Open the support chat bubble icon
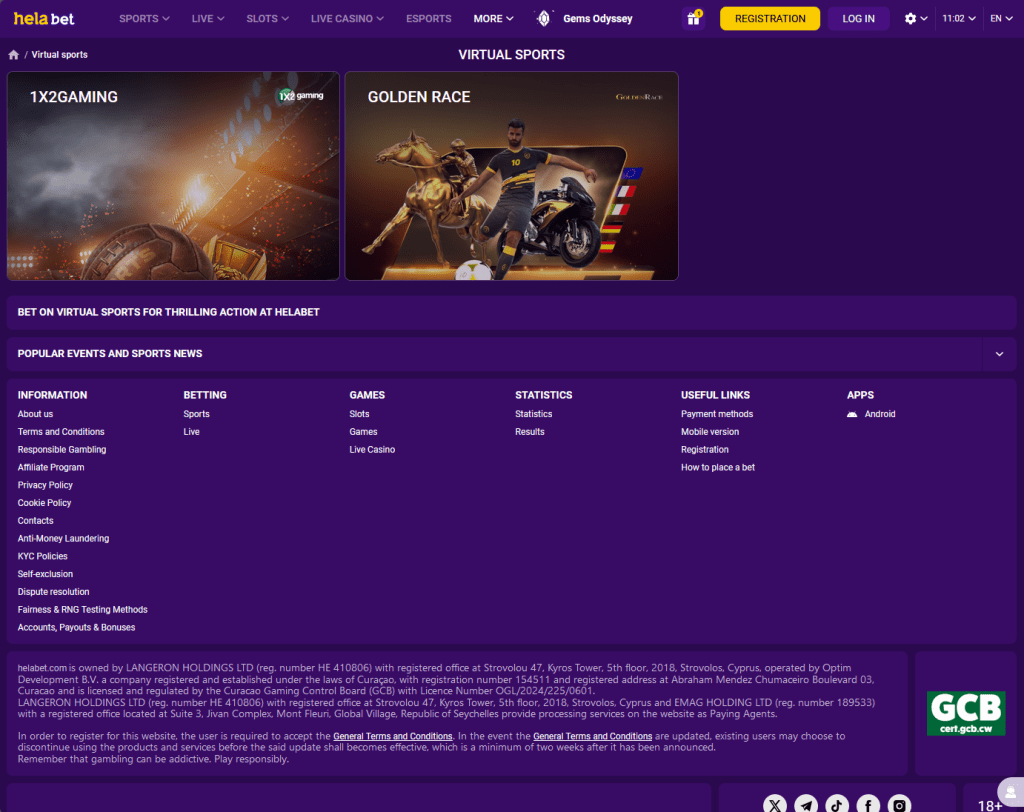This screenshot has width=1024, height=812. (1011, 792)
